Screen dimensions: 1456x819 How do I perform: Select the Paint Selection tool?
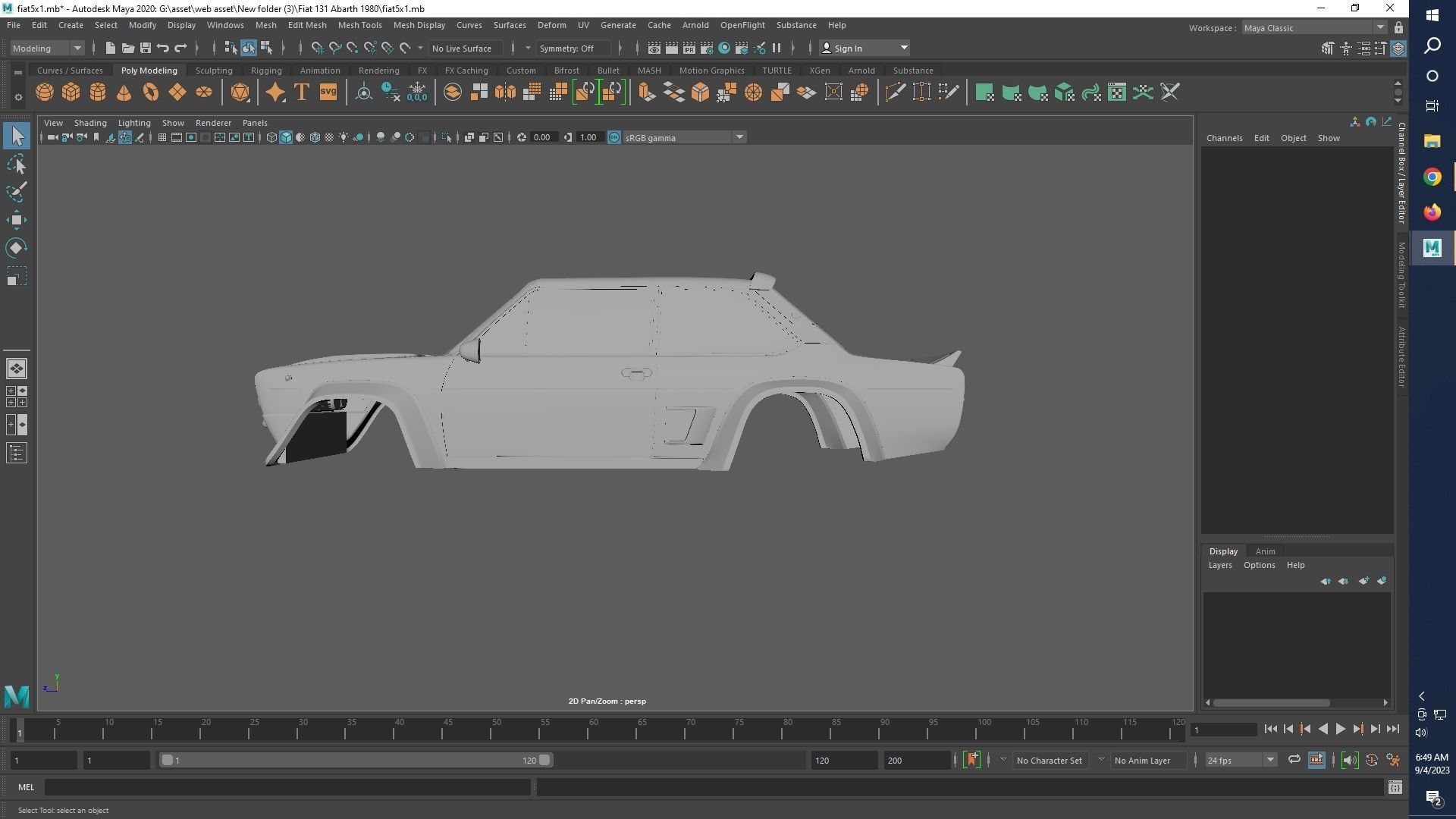tap(17, 192)
